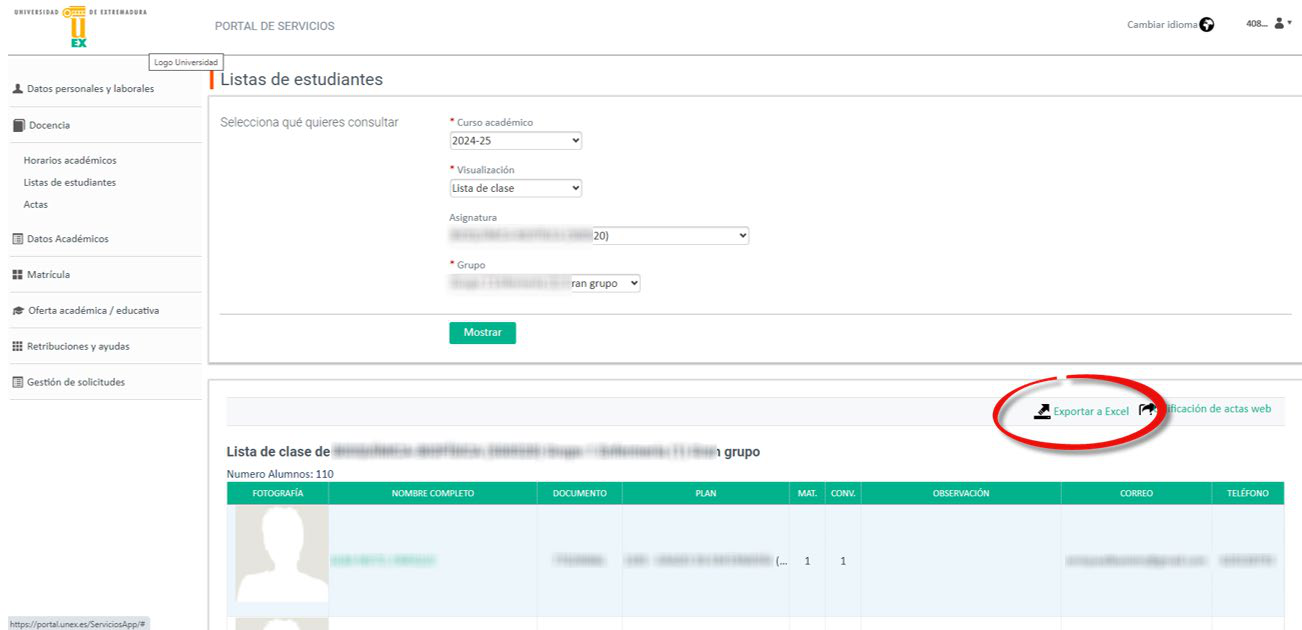
Task: Click the CORREO column header
Action: point(1137,494)
